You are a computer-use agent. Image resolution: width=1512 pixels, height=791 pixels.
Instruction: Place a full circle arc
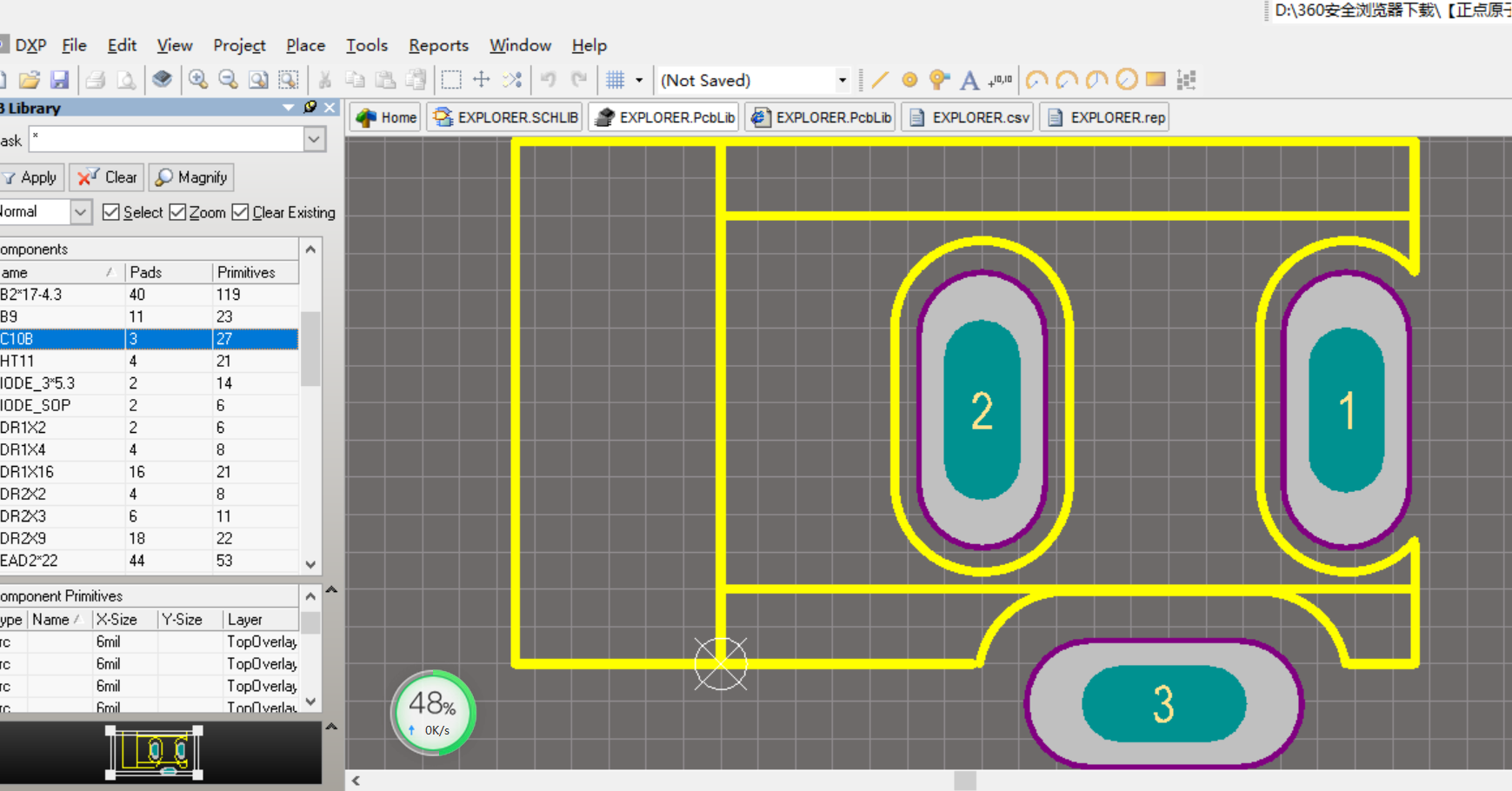click(x=1127, y=80)
